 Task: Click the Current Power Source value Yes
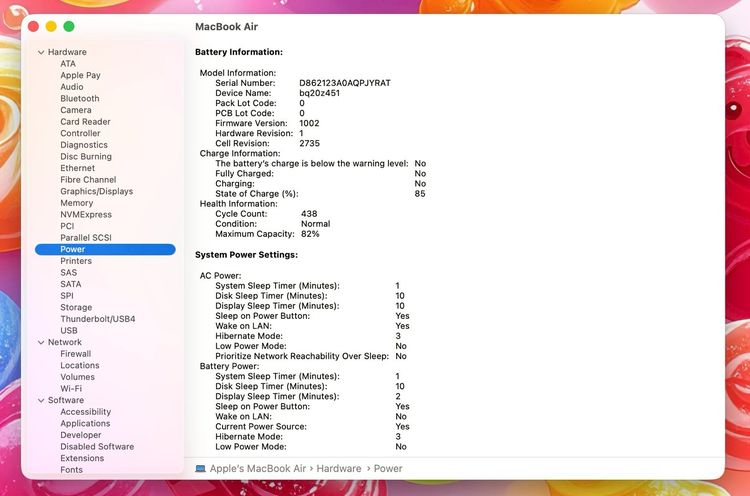[402, 427]
